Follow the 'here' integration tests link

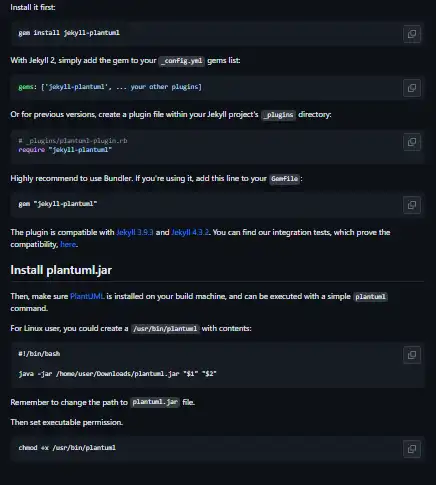[x=68, y=244]
